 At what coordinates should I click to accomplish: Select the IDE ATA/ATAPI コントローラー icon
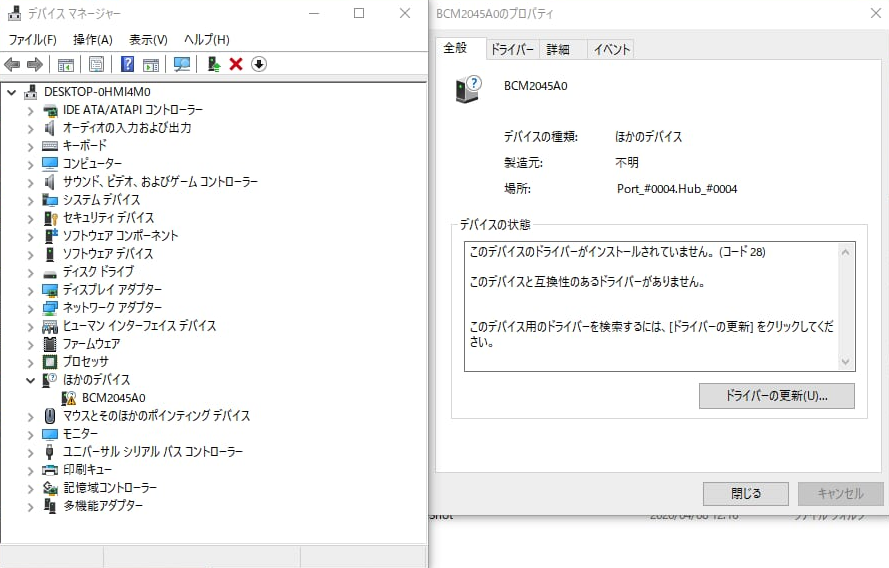[50, 110]
